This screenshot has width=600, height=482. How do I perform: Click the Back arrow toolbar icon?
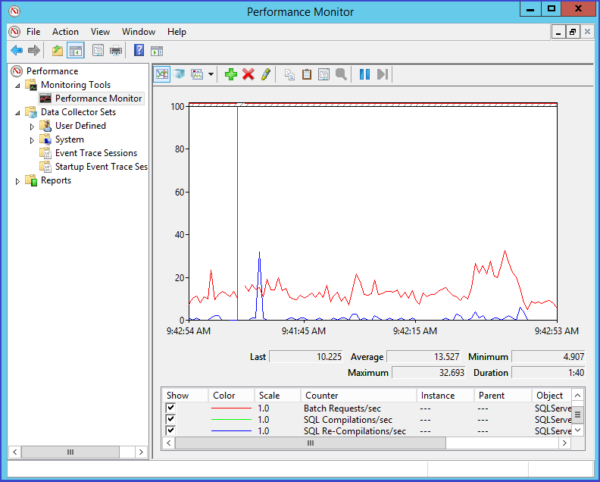17,50
